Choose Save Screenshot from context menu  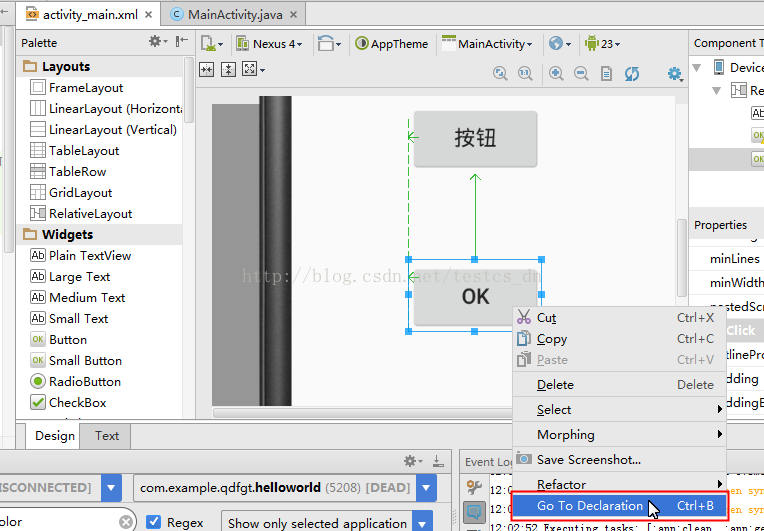[x=620, y=459]
